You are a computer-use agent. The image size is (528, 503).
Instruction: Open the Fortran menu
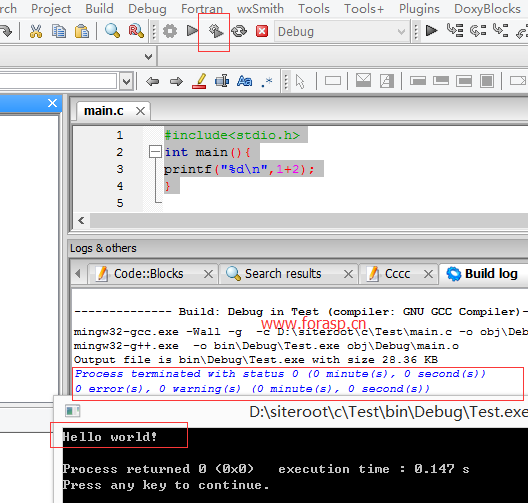202,8
